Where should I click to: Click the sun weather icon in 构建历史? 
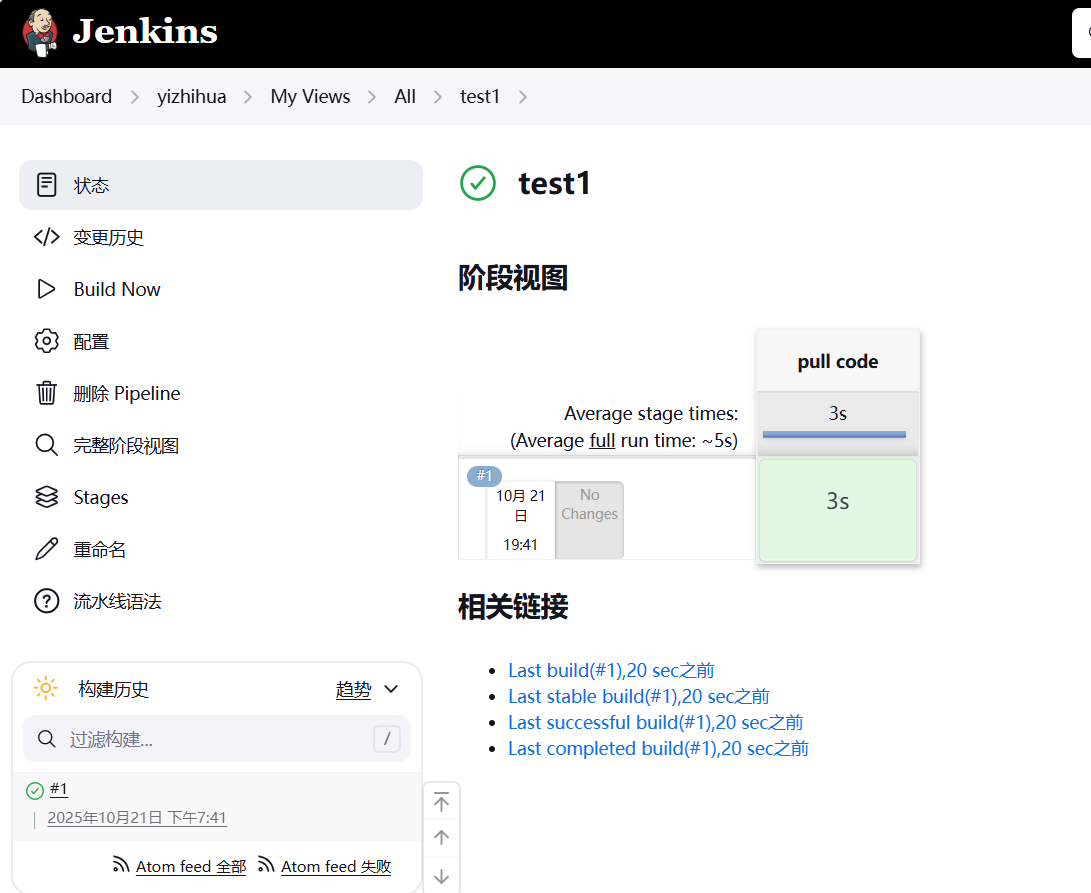pos(46,688)
